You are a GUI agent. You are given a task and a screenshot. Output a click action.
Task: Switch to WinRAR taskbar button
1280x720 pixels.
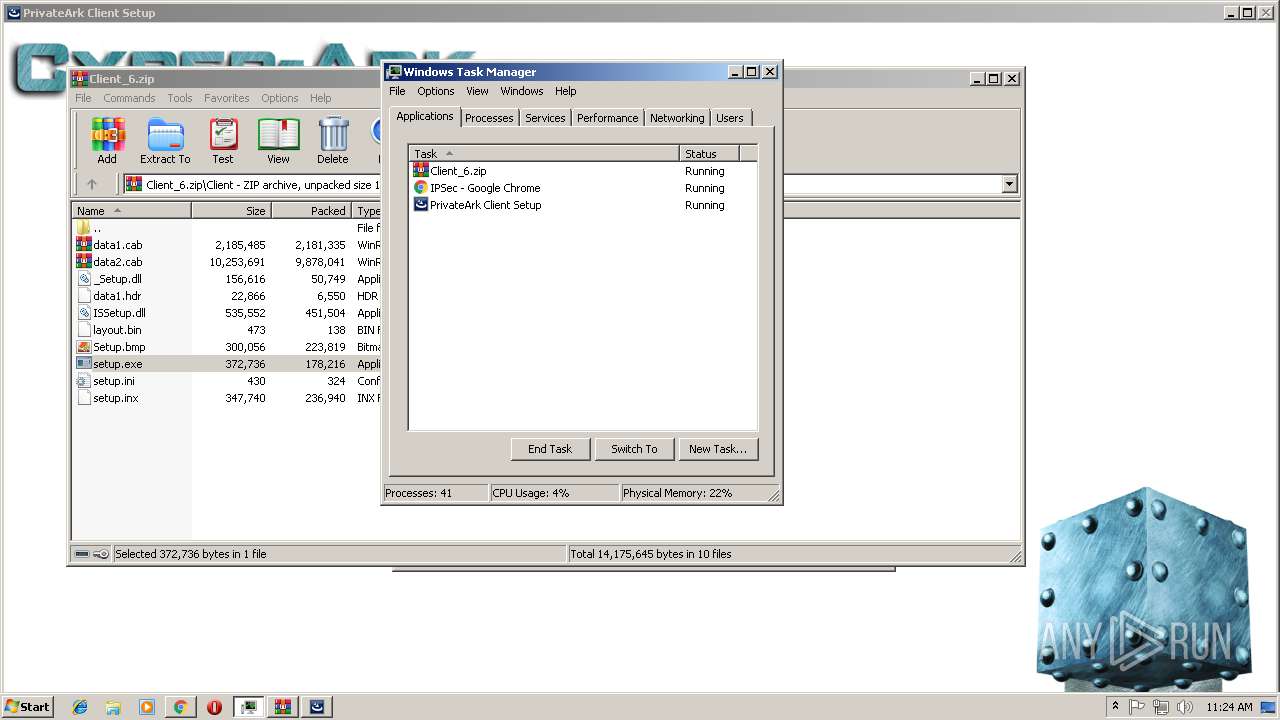click(x=282, y=707)
